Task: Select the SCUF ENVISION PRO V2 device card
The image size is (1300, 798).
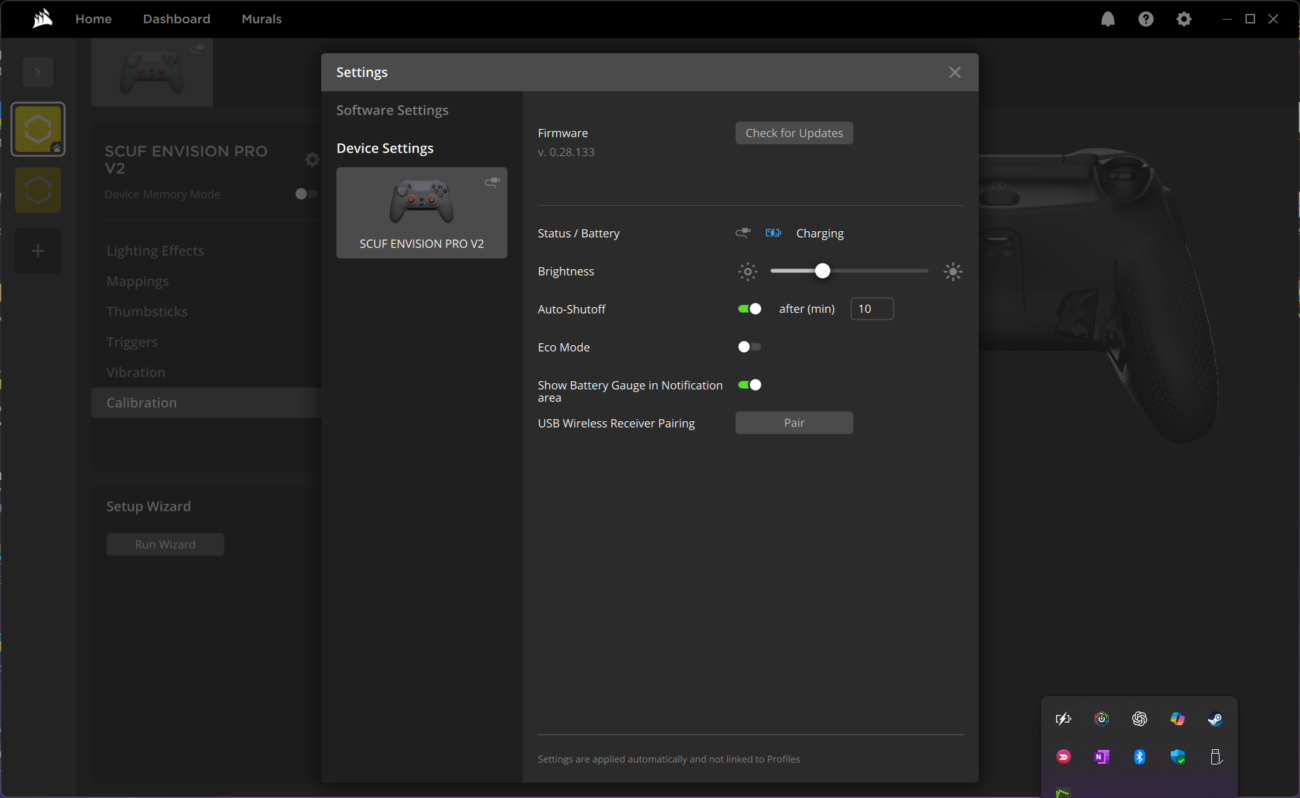Action: (x=422, y=212)
